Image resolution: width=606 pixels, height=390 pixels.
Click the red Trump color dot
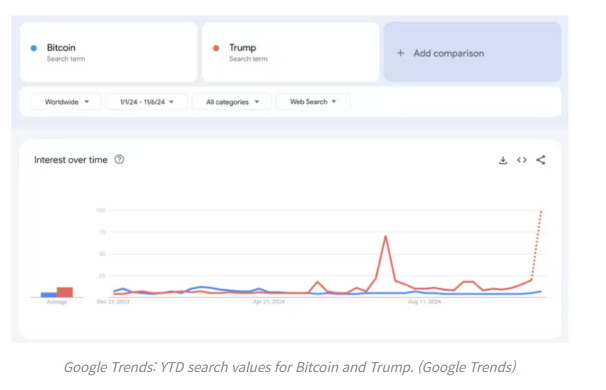tap(216, 48)
